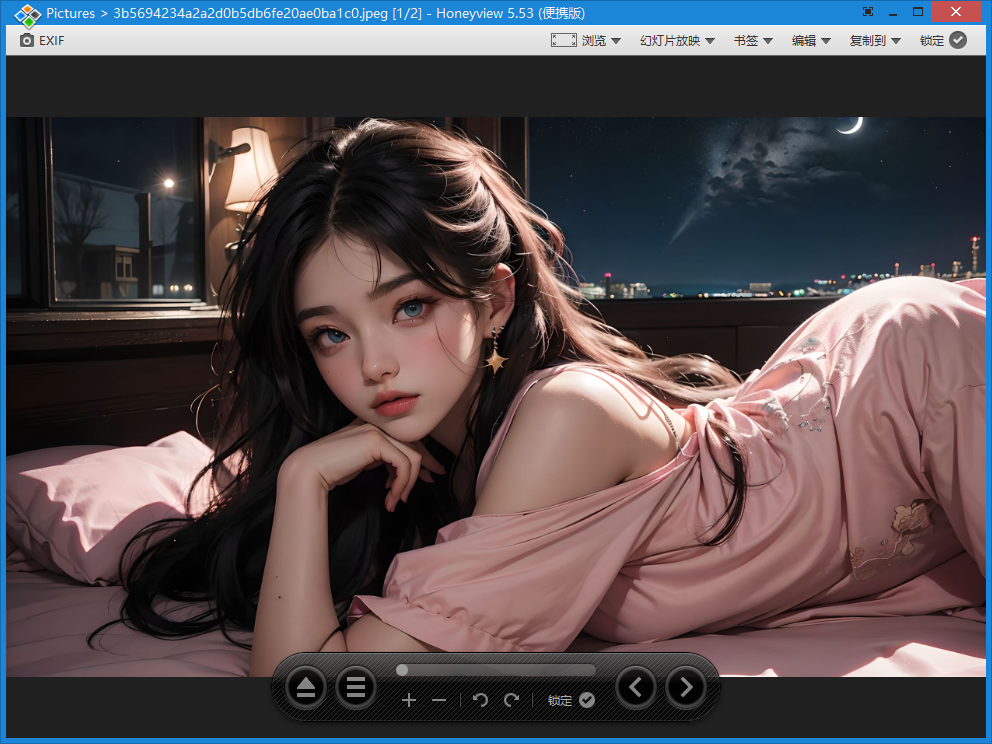Zoom in using the plus icon
Screen dimensions: 992x744
(x=409, y=700)
